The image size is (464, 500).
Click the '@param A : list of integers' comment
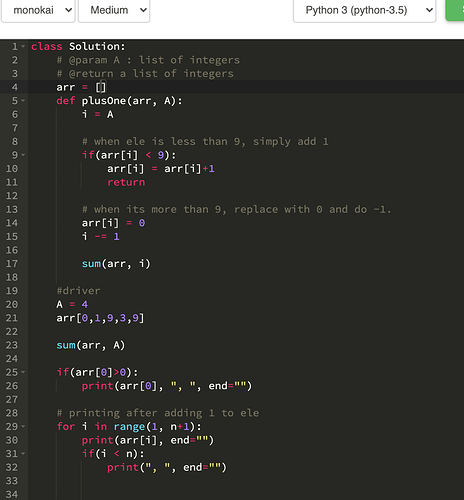148,60
